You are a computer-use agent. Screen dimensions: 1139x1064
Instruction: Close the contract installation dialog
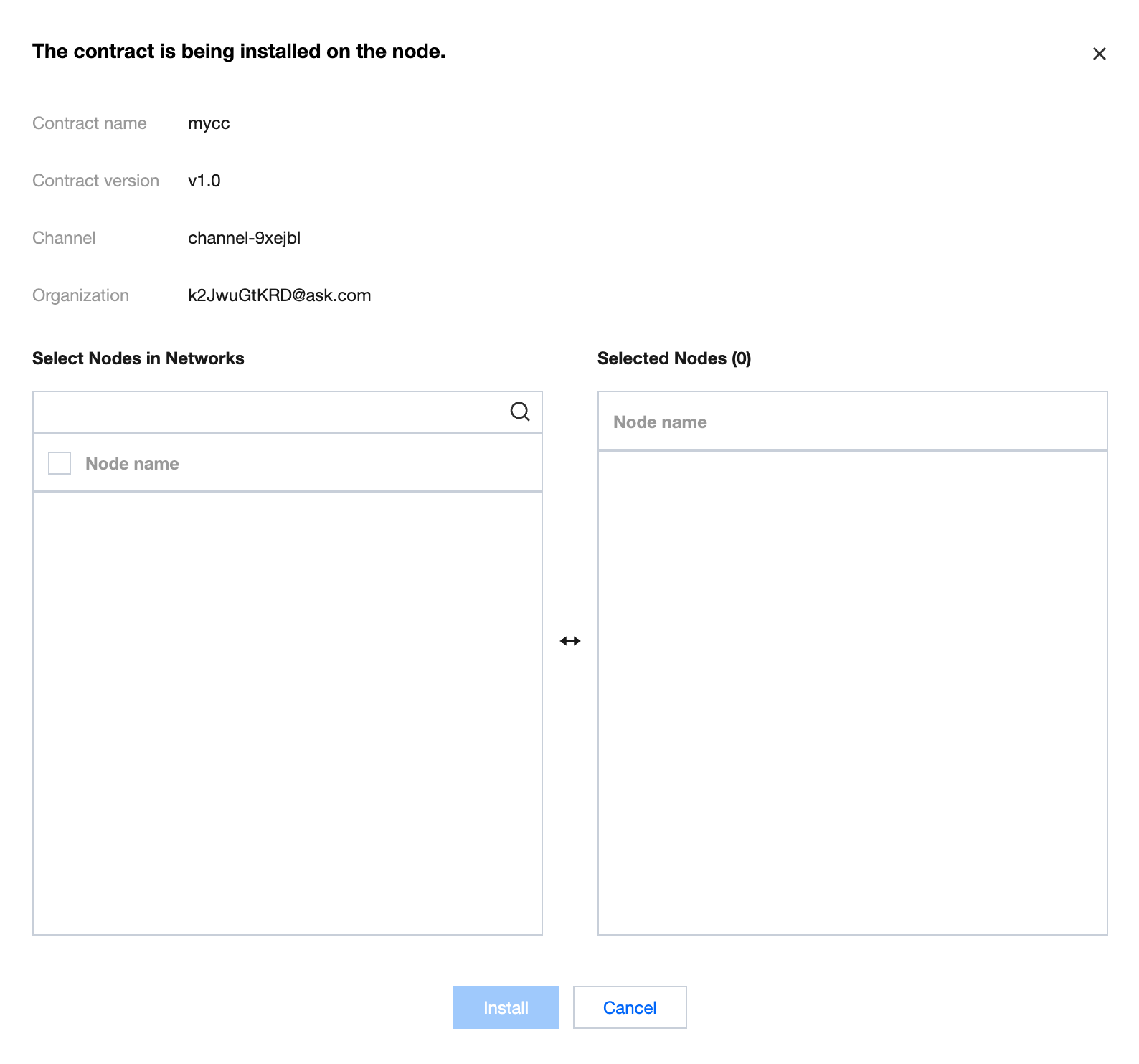pos(1099,54)
